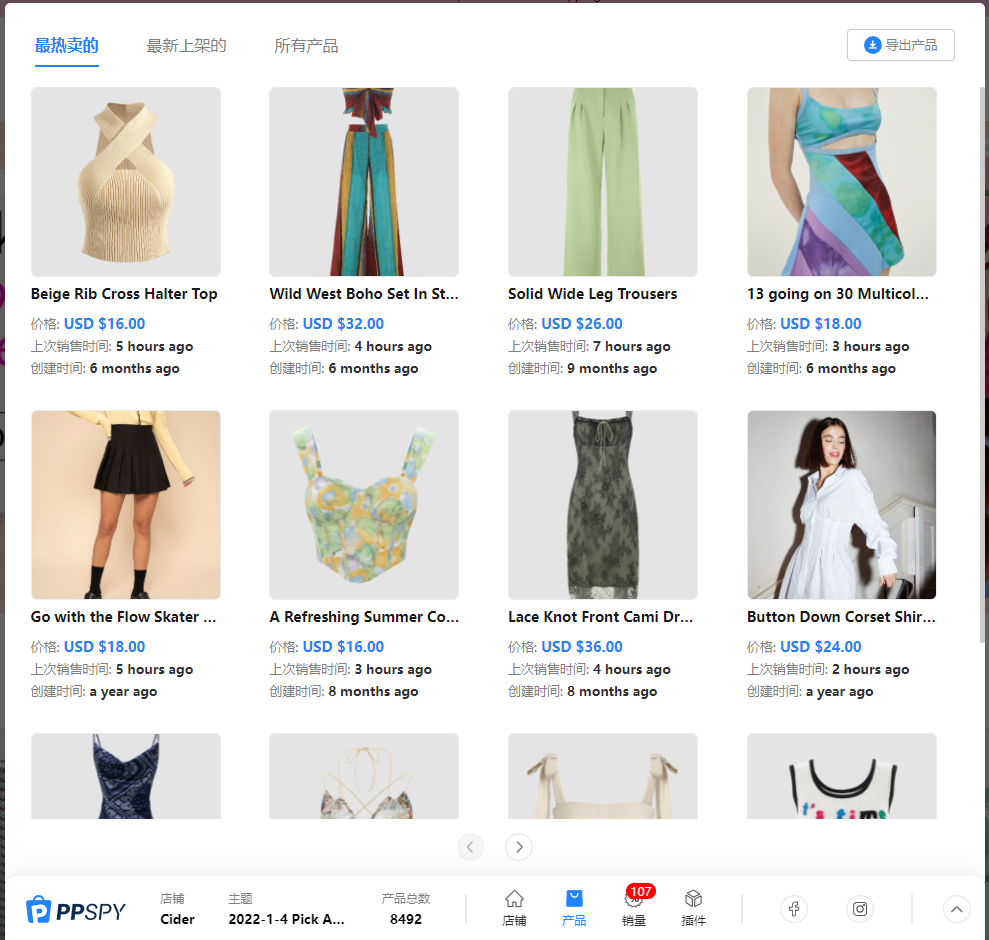The width and height of the screenshot is (989, 940).
Task: Open the cream tie-strap top thumbnail
Action: tap(603, 776)
